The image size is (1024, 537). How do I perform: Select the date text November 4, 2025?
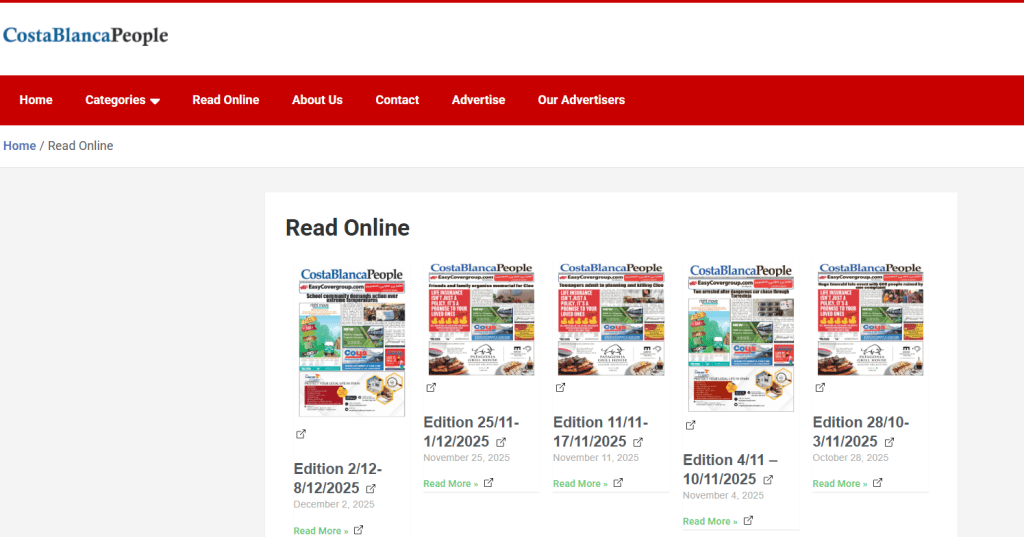tap(723, 496)
